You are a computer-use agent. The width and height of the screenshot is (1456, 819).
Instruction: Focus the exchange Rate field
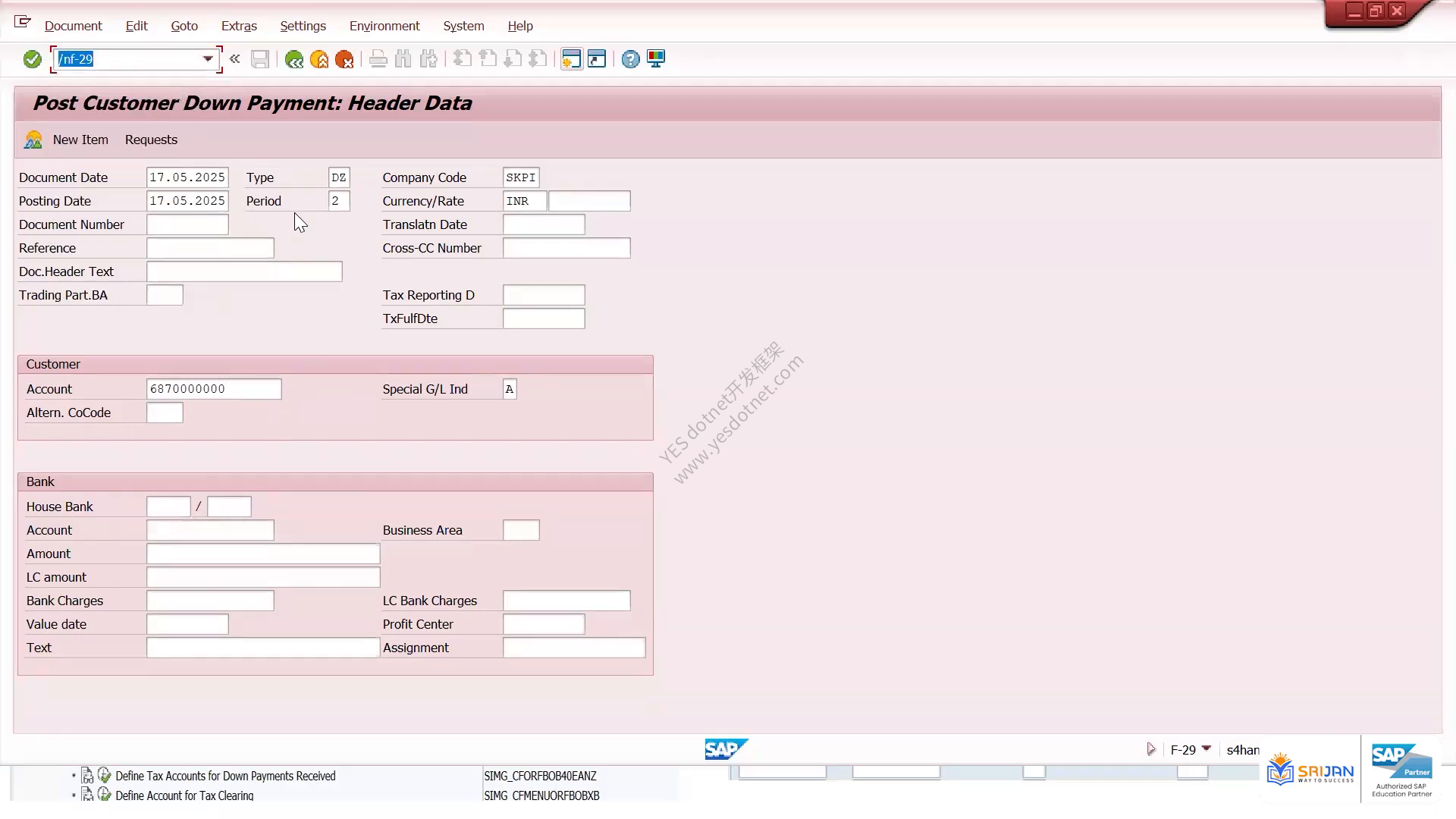pyautogui.click(x=589, y=201)
